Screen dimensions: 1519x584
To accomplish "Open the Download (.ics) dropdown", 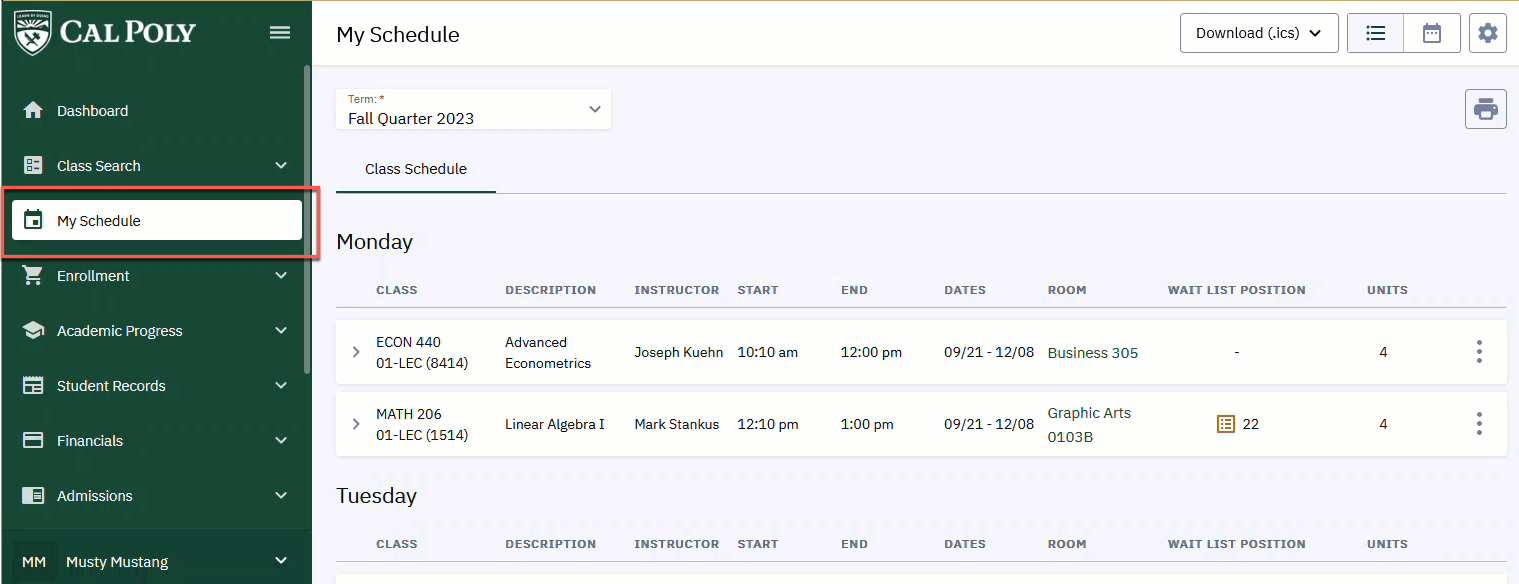I will pyautogui.click(x=1259, y=33).
